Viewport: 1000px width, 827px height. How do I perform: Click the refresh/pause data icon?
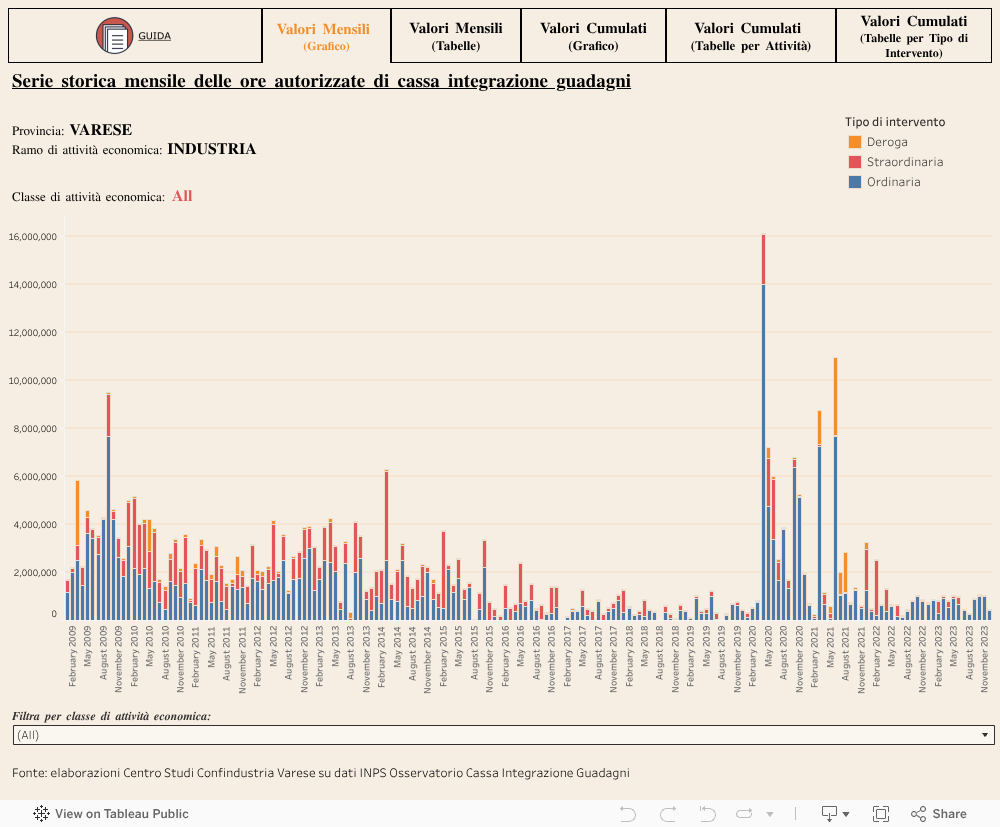[x=745, y=813]
